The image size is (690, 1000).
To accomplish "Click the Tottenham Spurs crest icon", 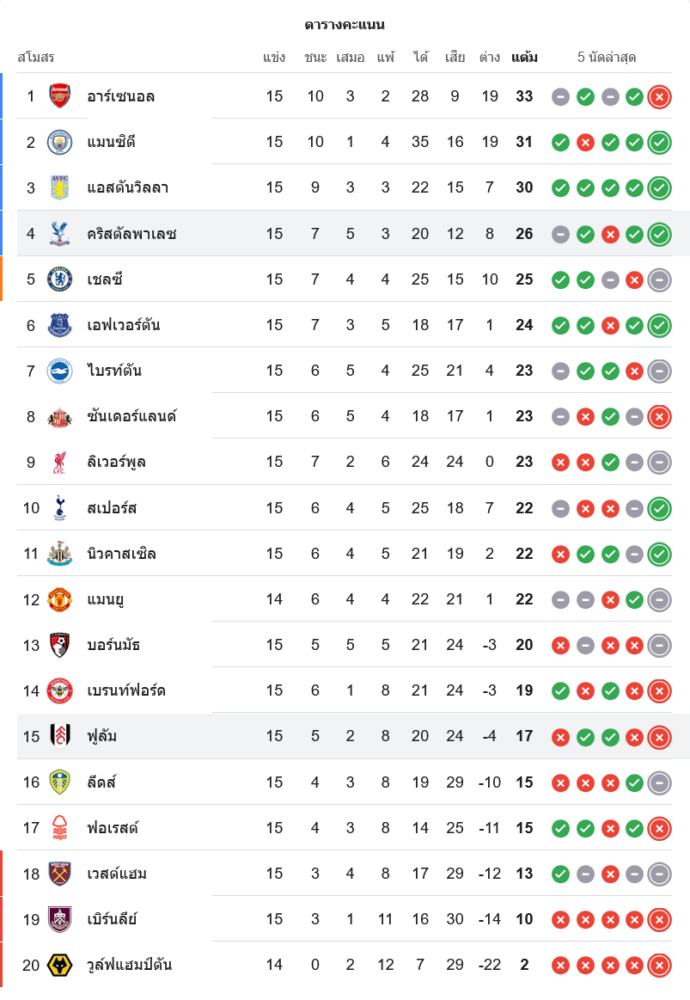I will 60,508.
